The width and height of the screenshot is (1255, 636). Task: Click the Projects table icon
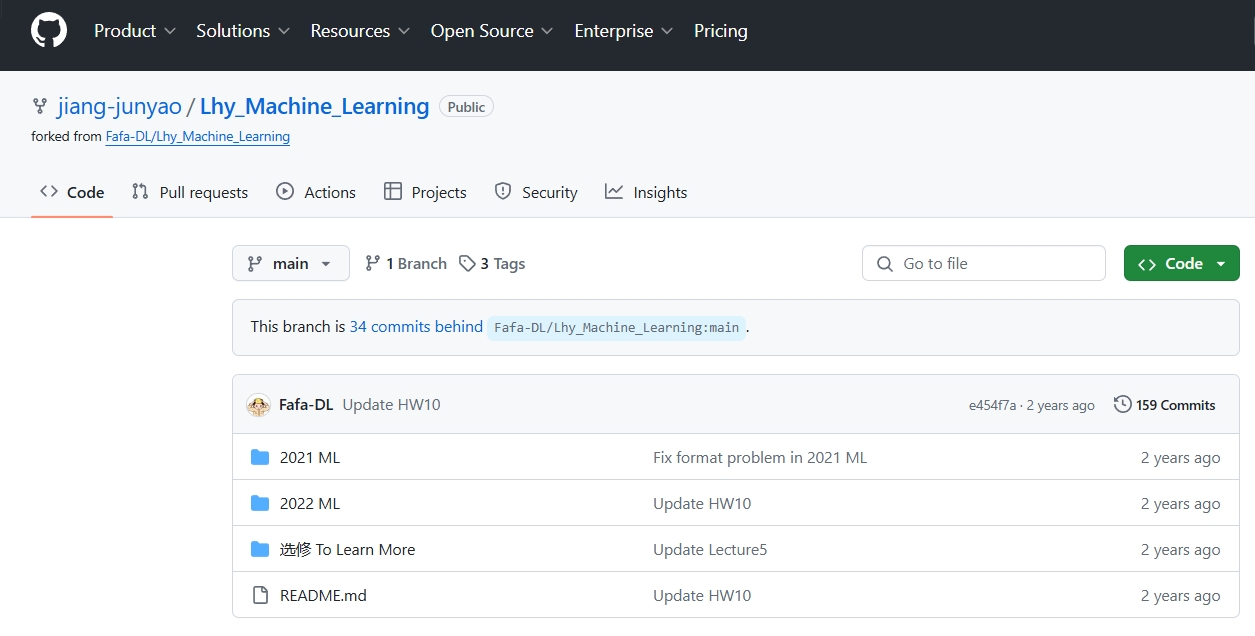[393, 192]
